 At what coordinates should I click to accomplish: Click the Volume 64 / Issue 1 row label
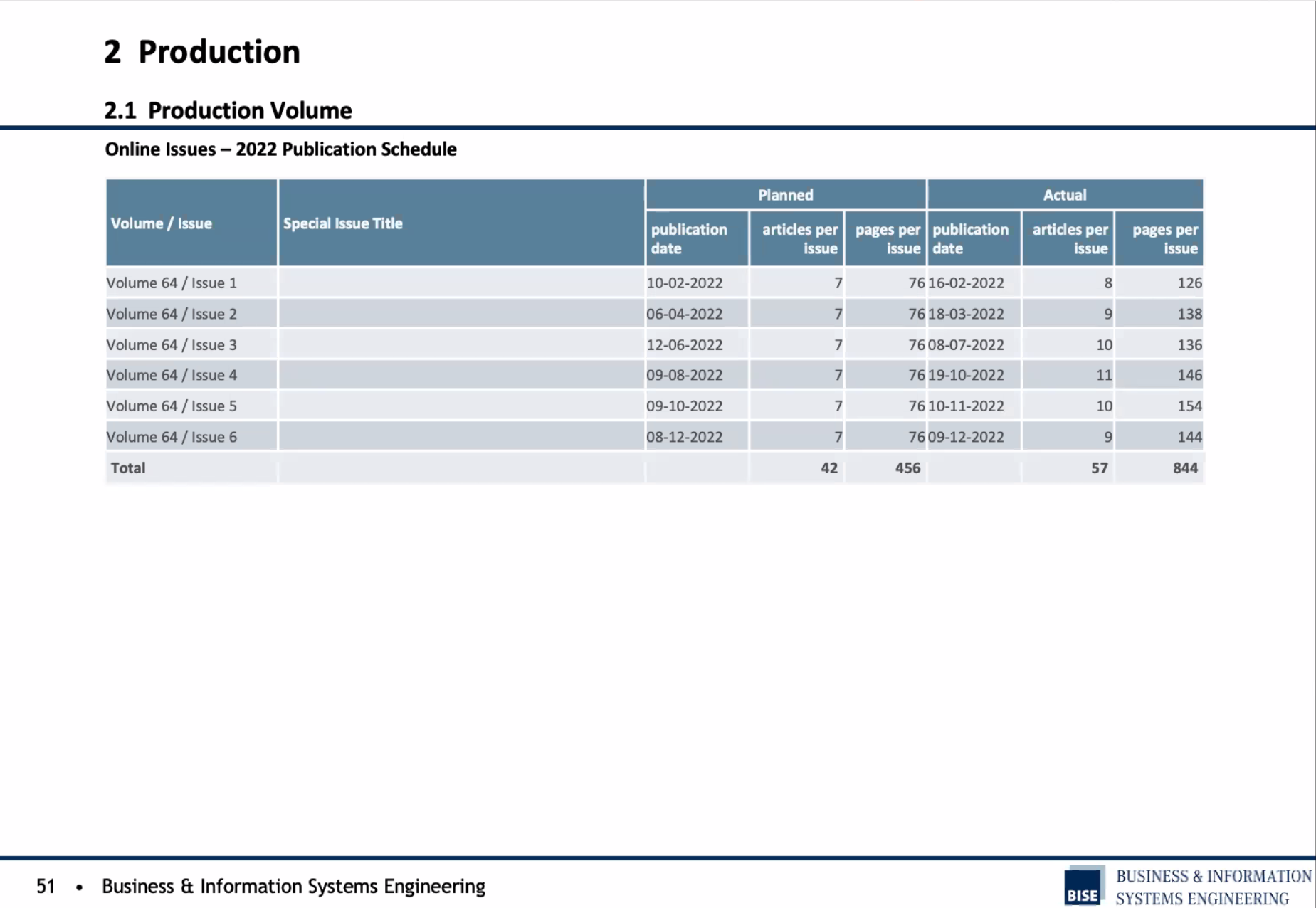[x=172, y=283]
